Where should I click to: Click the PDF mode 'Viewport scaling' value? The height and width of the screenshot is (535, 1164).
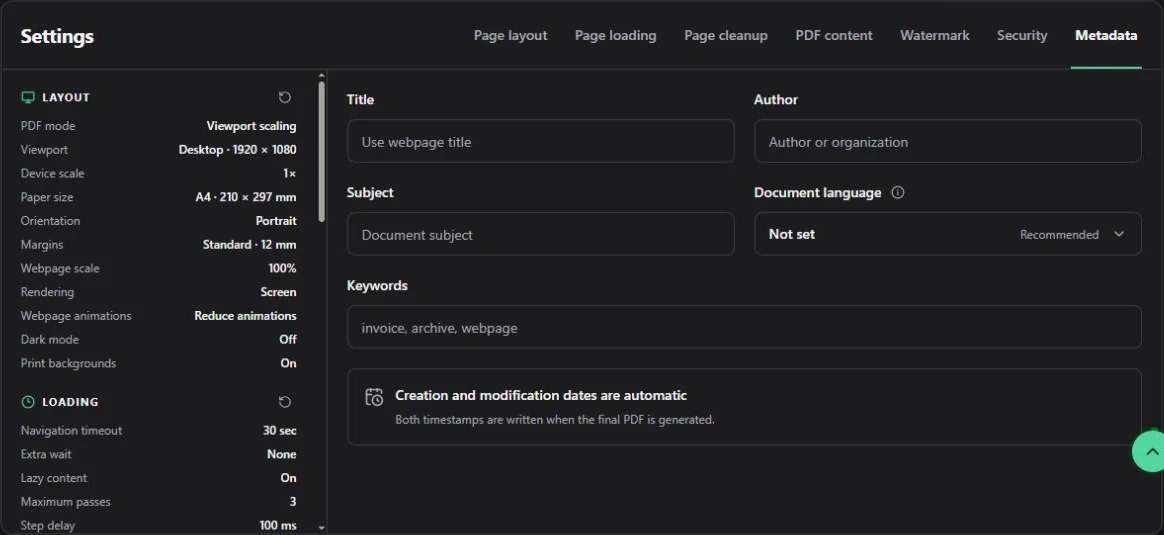click(251, 126)
